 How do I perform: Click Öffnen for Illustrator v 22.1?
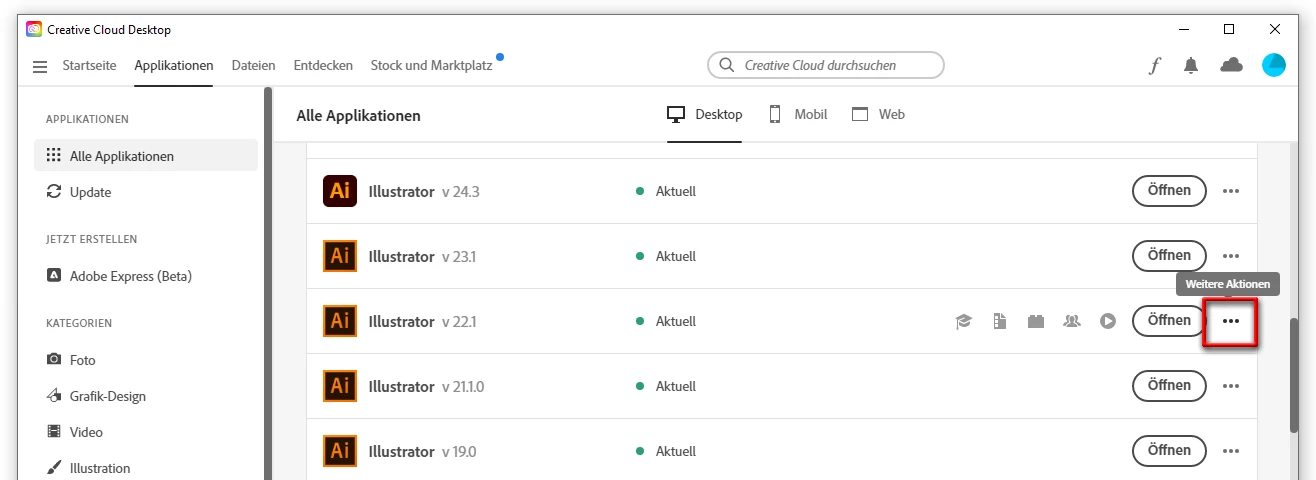pos(1169,321)
